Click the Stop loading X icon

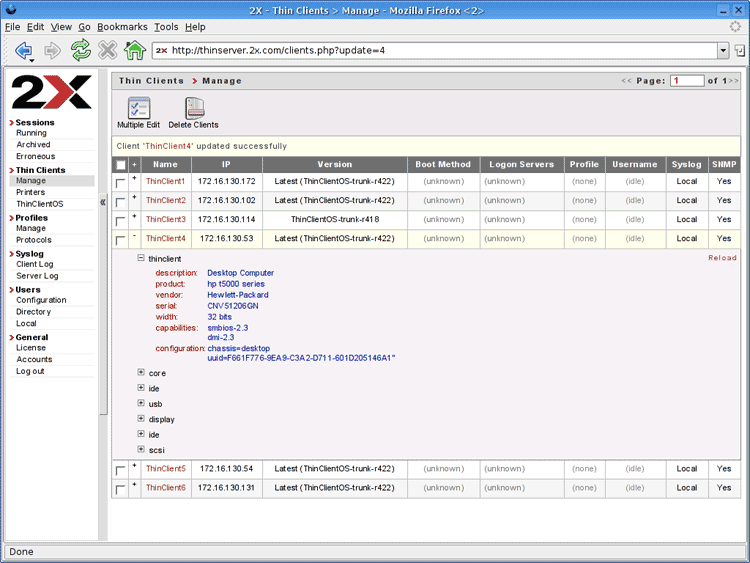pyautogui.click(x=108, y=50)
